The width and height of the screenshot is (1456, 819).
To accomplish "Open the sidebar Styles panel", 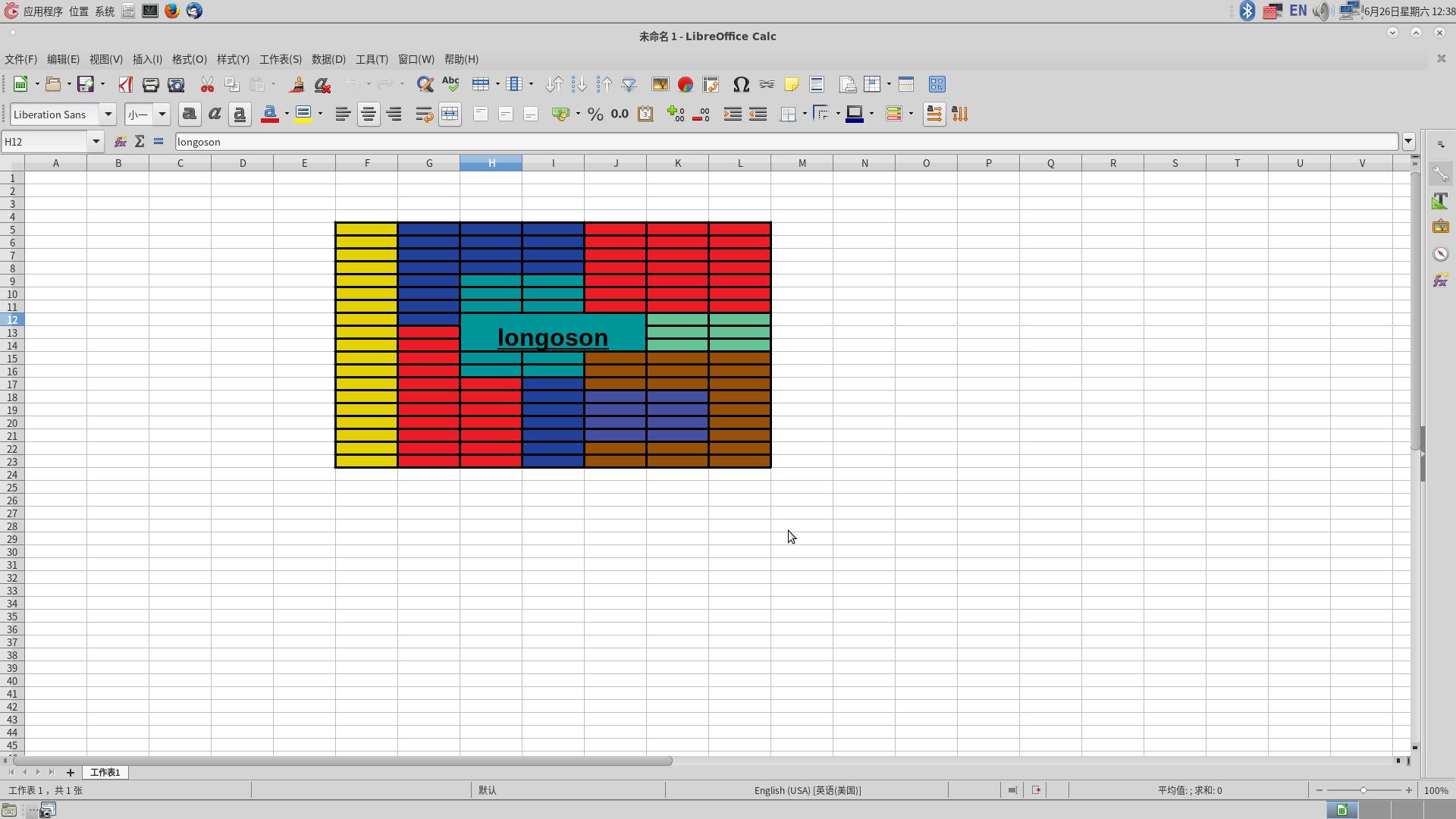I will click(1440, 201).
